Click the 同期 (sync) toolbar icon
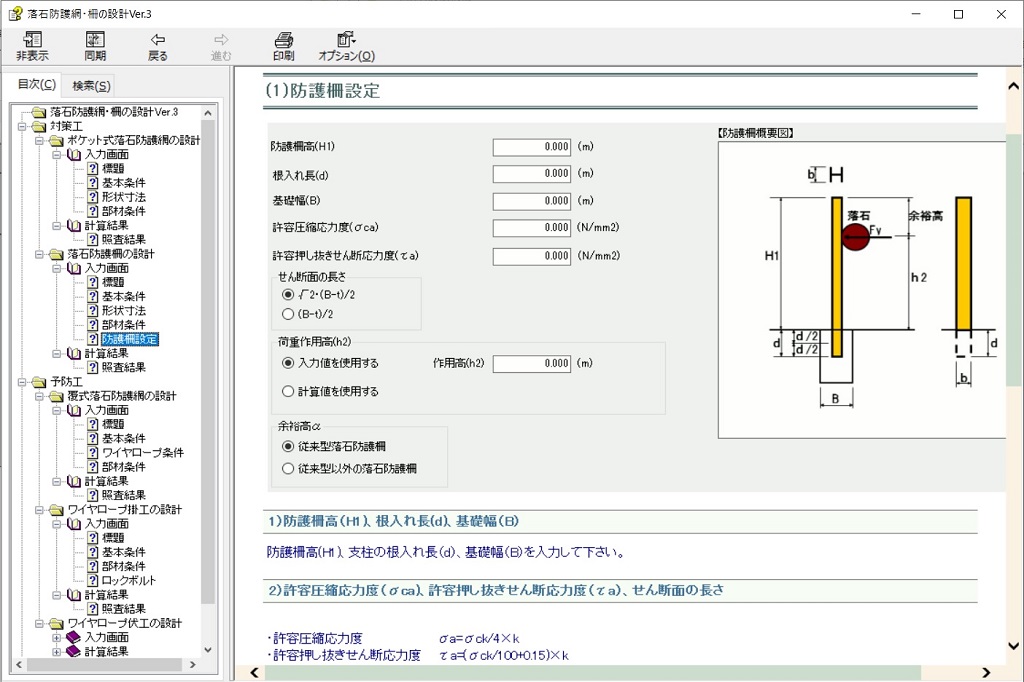Screen dimensions: 1024x682 [95, 39]
